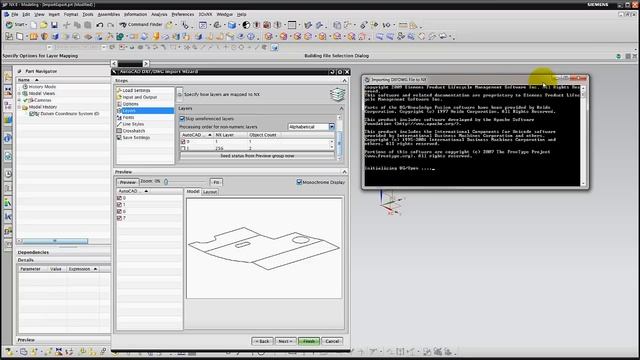The width and height of the screenshot is (640, 360).
Task: Open the Insert menu
Action: (54, 14)
